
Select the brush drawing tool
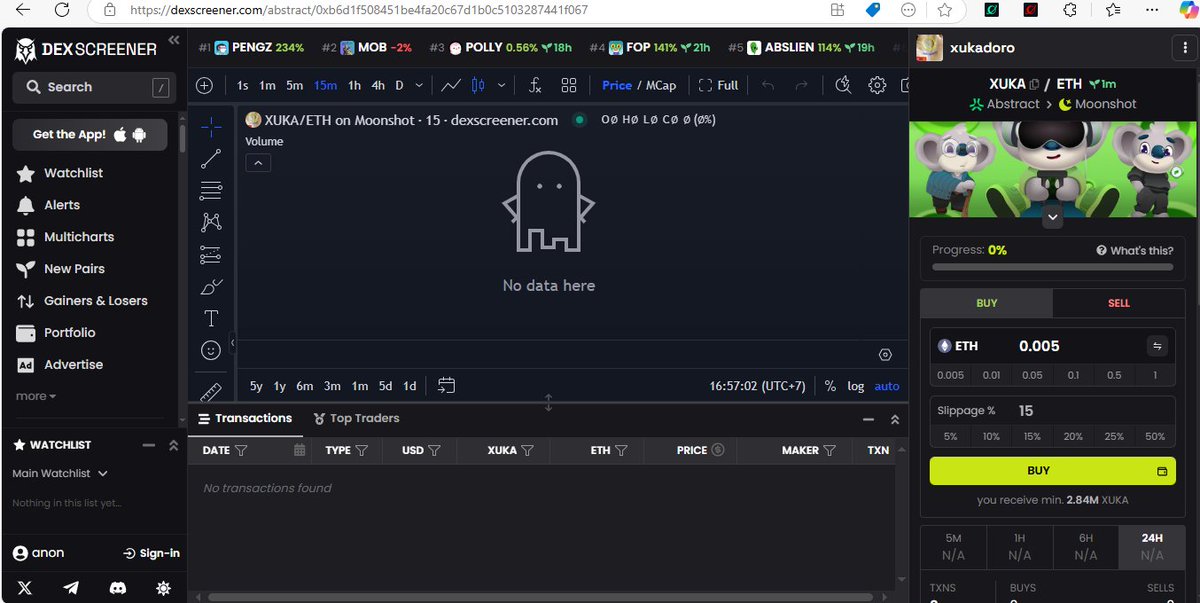point(211,287)
